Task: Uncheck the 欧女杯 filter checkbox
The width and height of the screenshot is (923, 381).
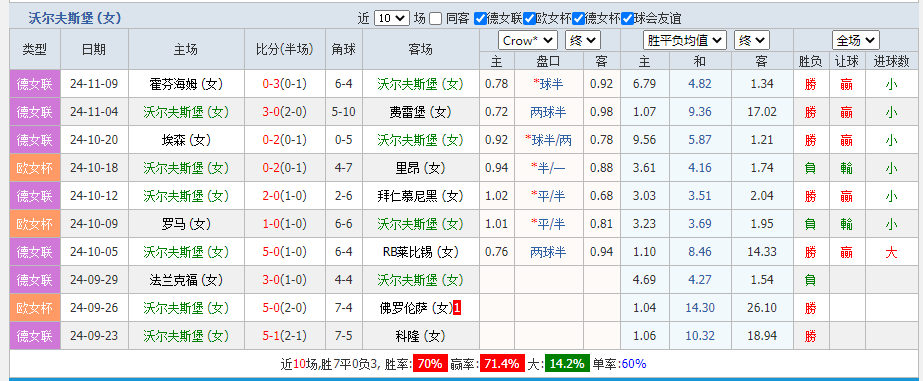Action: [529, 19]
